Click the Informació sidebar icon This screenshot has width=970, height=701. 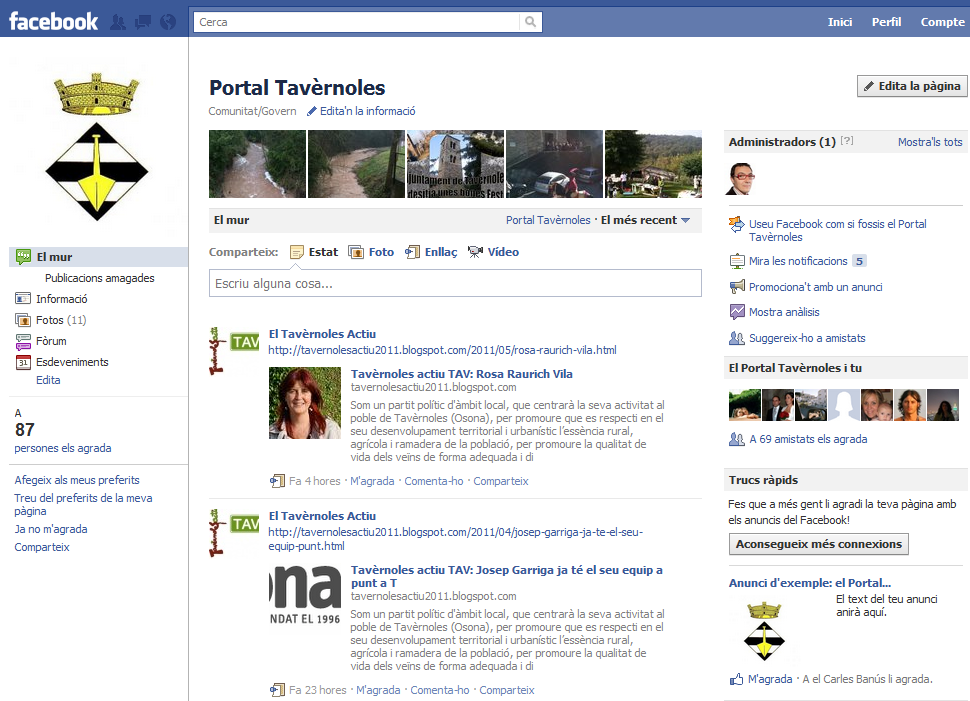tap(22, 299)
